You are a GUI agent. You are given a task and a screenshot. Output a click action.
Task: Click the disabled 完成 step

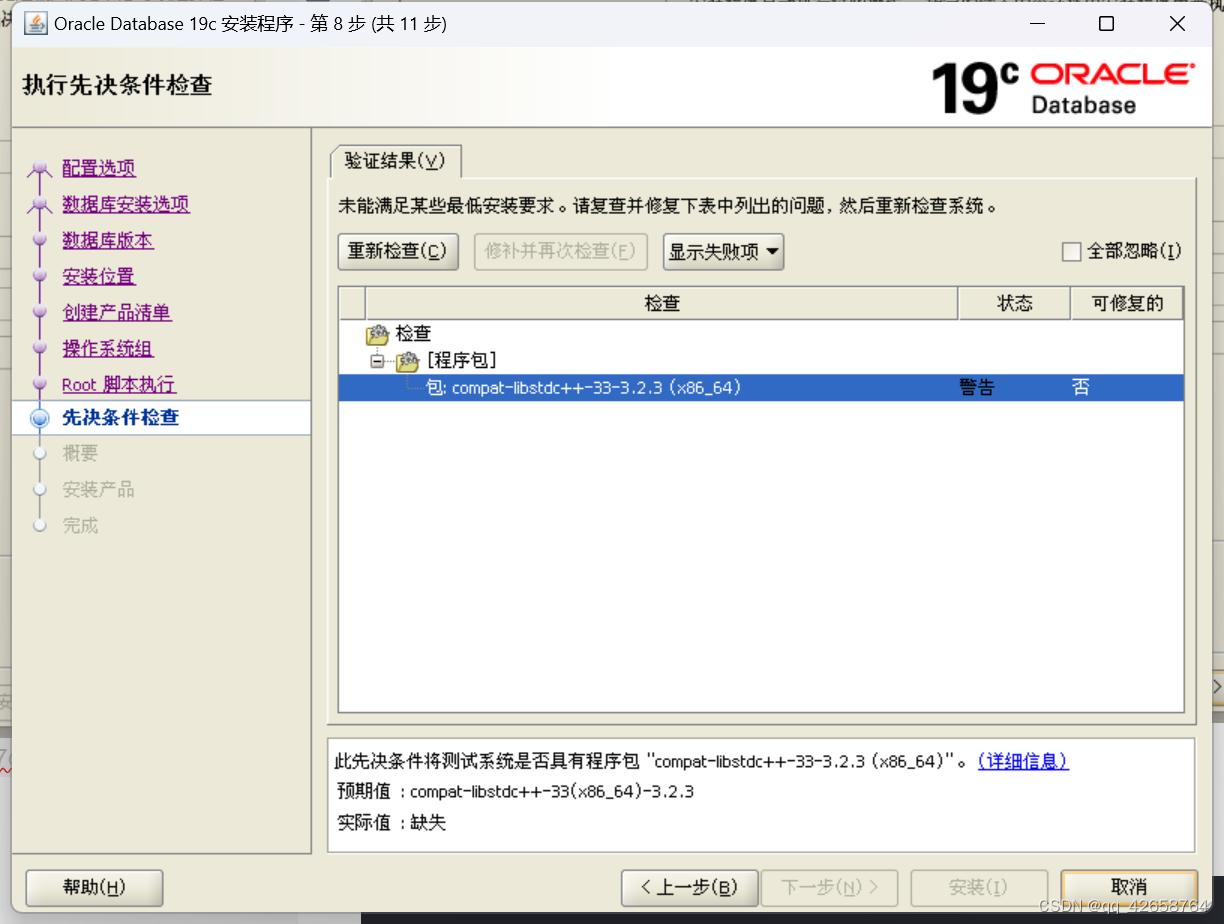tap(80, 526)
